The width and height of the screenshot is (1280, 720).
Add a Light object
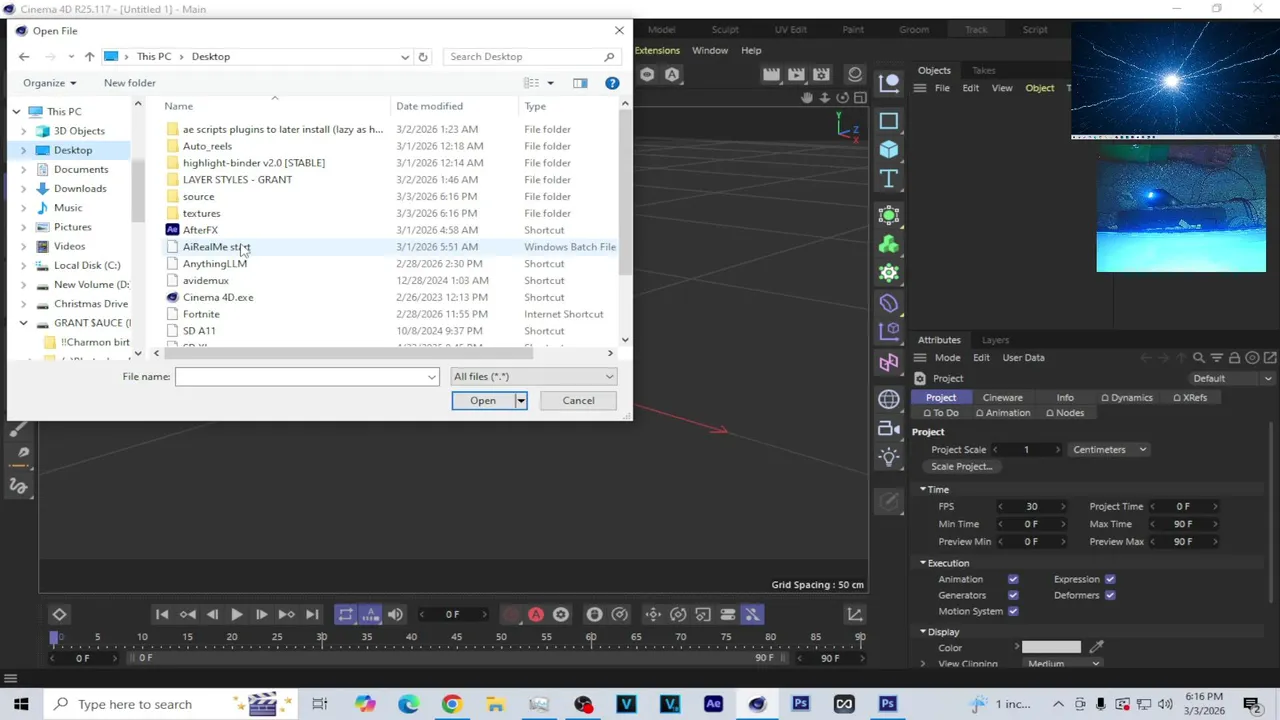(888, 457)
